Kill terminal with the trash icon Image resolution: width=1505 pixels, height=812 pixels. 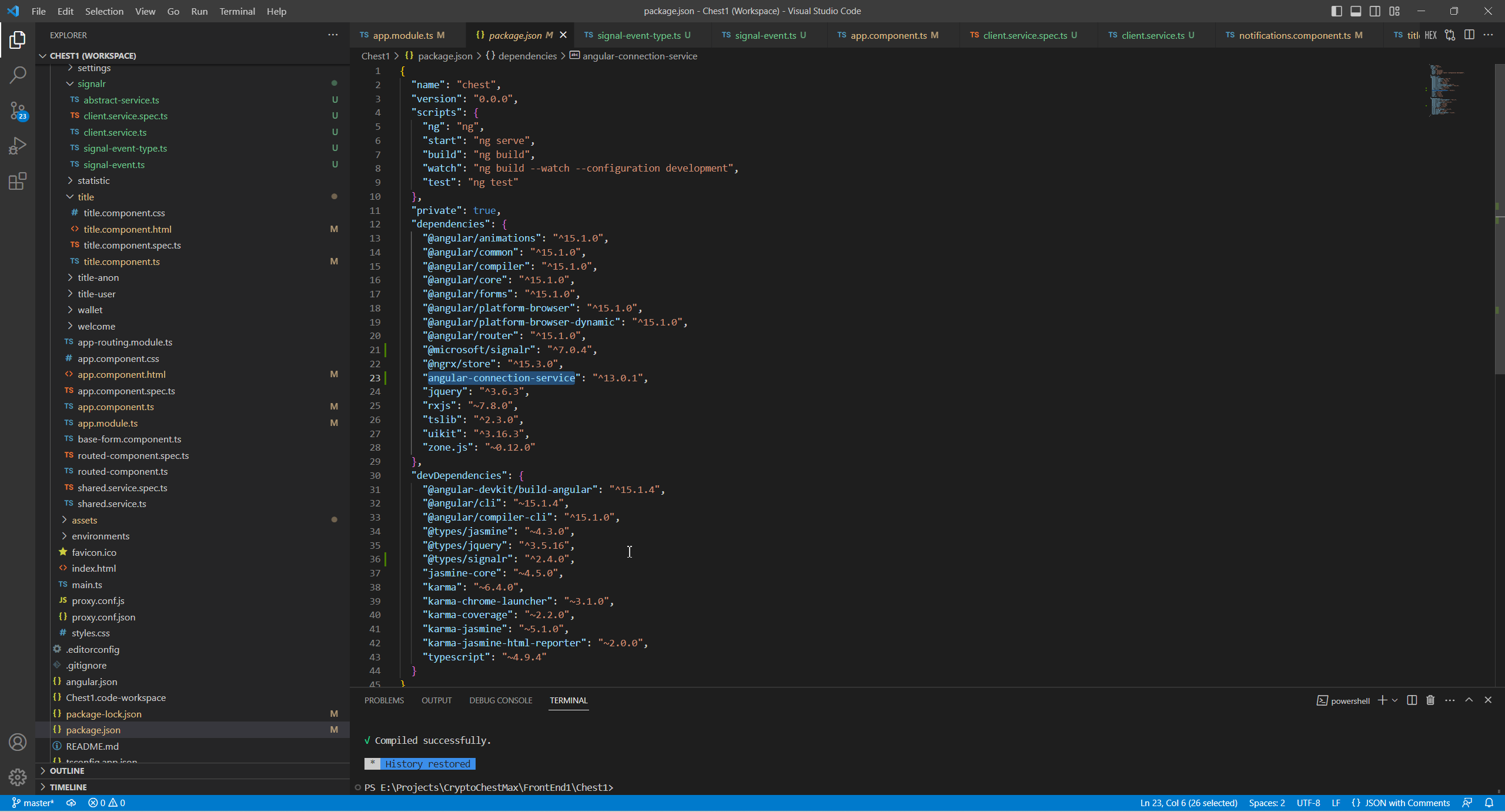(1430, 700)
